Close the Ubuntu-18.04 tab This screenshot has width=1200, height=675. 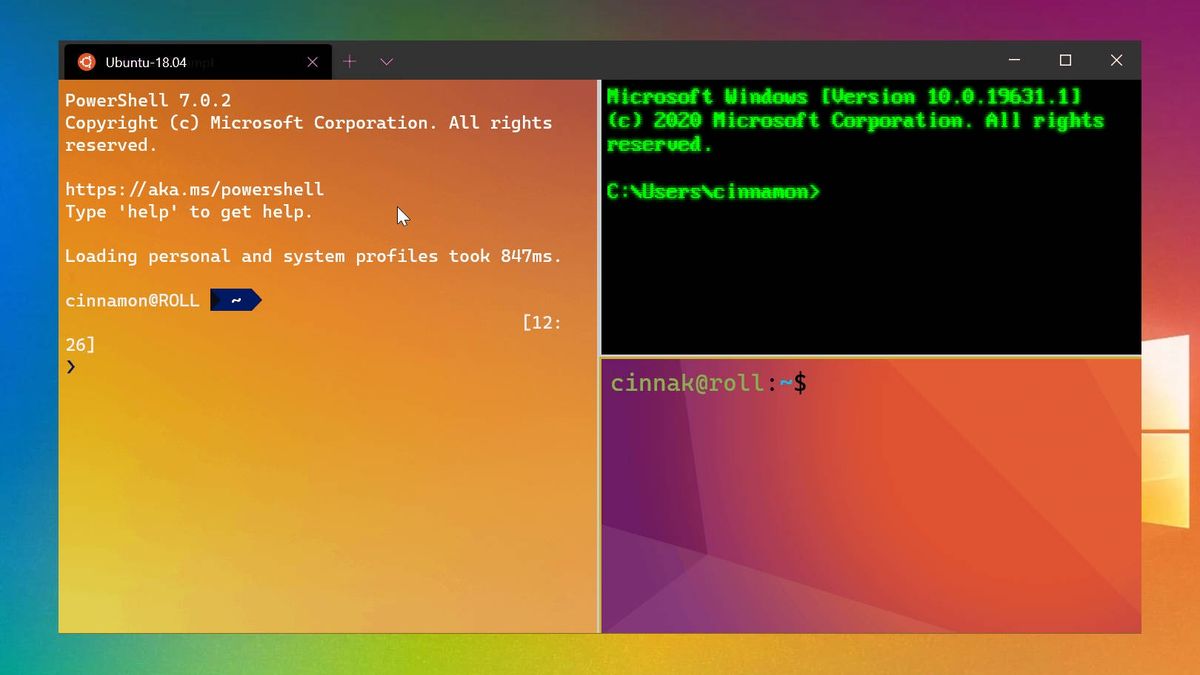tap(312, 62)
